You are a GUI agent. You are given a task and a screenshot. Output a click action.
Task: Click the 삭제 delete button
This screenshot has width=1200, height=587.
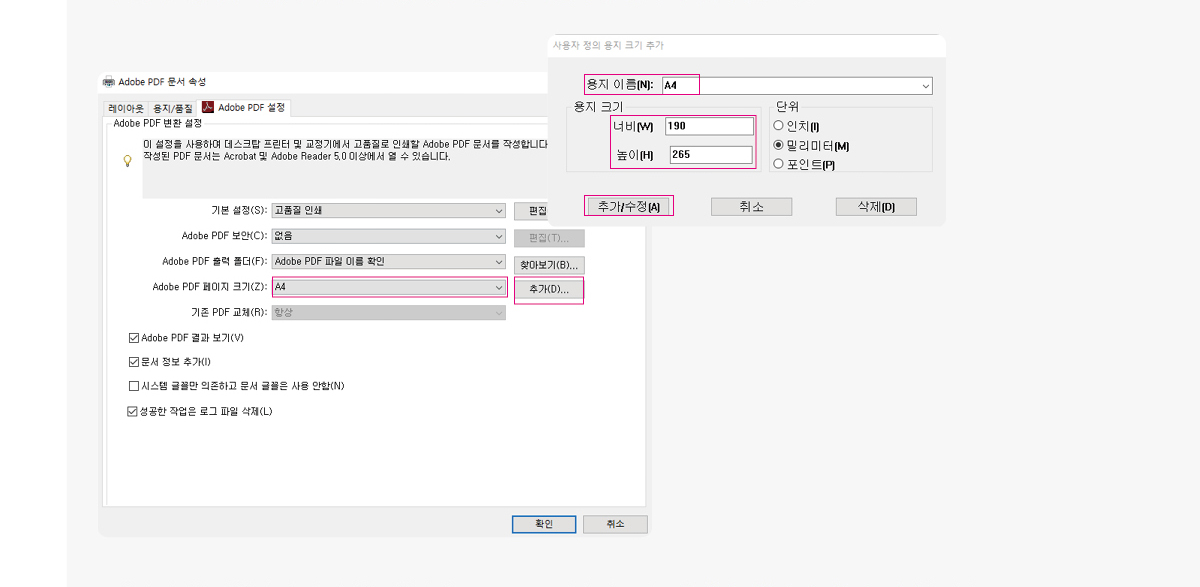[x=875, y=207]
